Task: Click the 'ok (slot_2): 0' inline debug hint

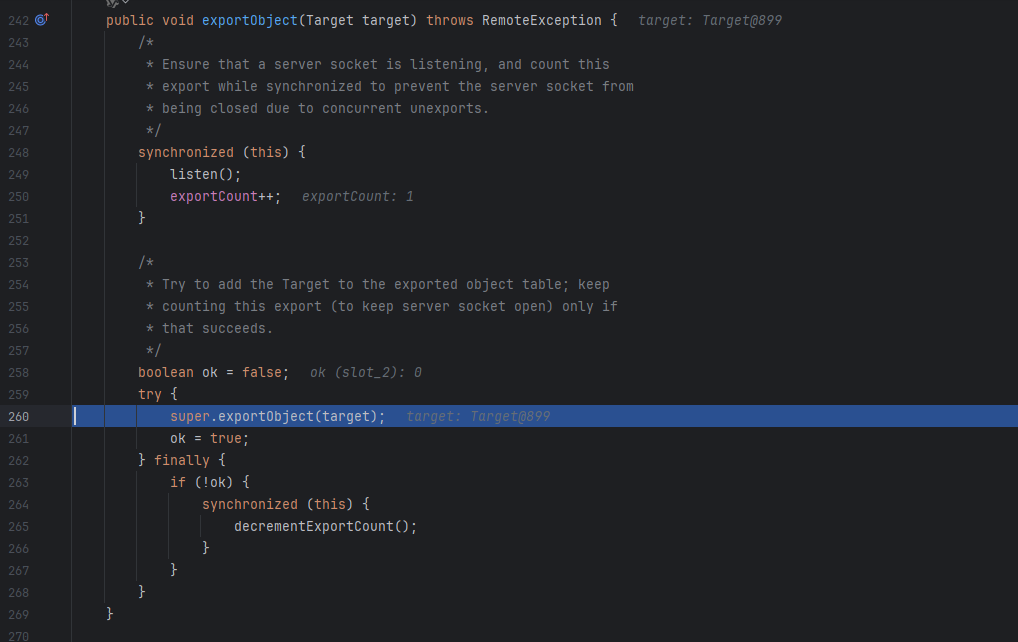Action: click(x=366, y=373)
